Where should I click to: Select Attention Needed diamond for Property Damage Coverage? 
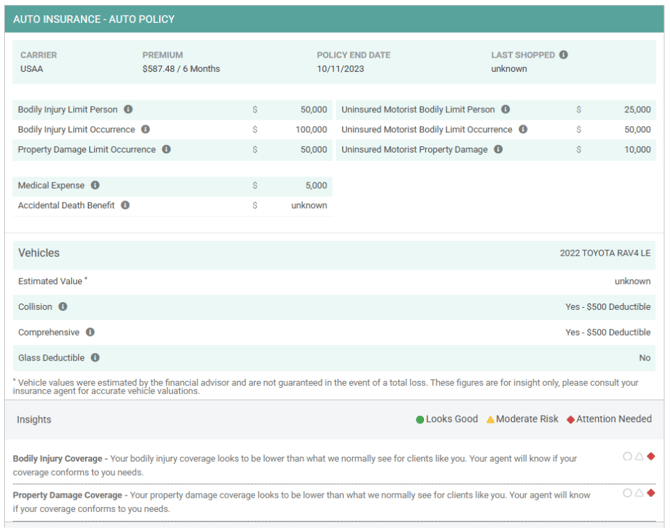click(x=651, y=493)
